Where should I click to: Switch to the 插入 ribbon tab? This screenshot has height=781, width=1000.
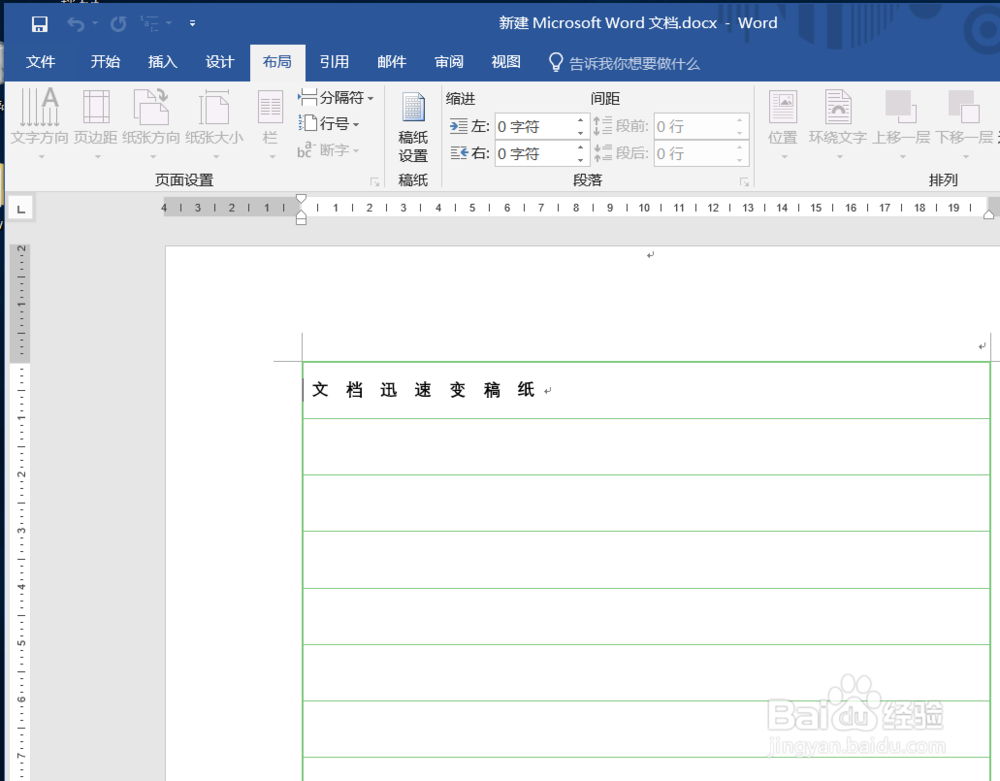162,62
